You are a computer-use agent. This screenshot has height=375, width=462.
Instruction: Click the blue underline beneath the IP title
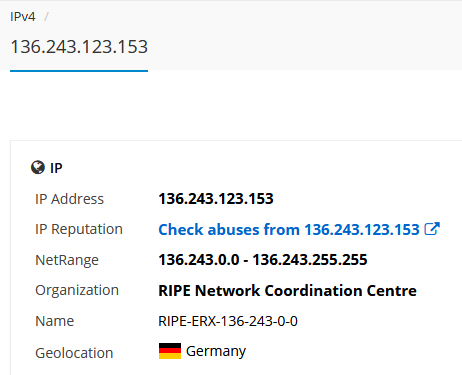[79, 71]
